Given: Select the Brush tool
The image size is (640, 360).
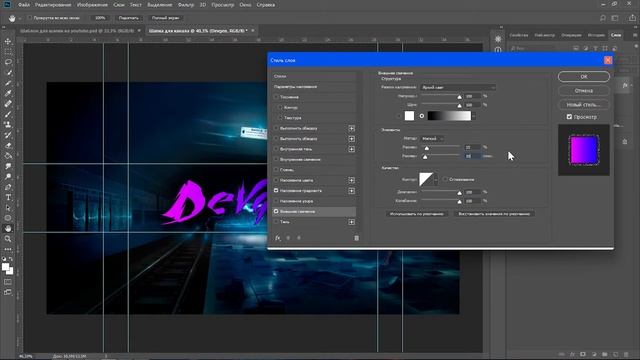Looking at the screenshot, I should click(x=8, y=114).
